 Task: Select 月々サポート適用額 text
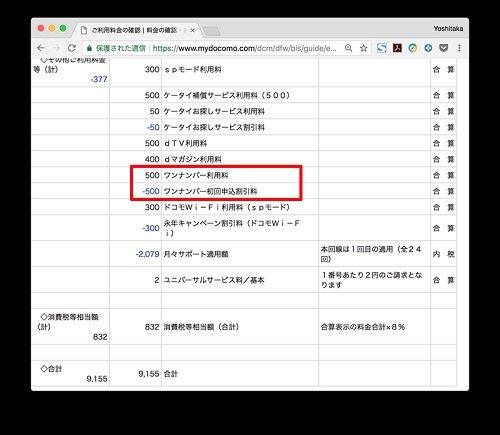(x=196, y=254)
